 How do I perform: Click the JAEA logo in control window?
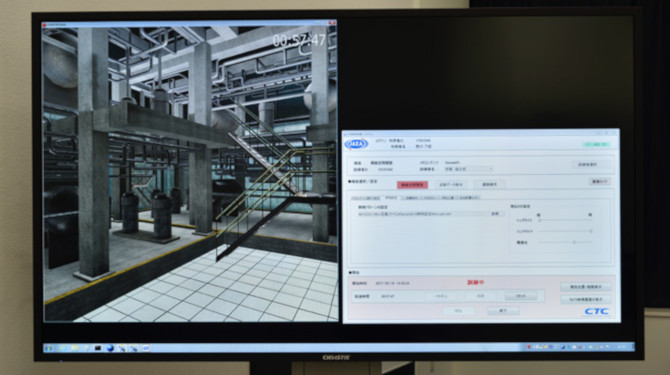pyautogui.click(x=356, y=144)
